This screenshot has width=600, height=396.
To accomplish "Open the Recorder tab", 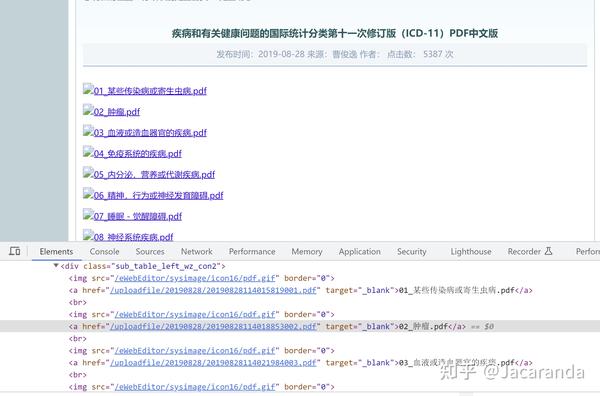I will tap(524, 251).
